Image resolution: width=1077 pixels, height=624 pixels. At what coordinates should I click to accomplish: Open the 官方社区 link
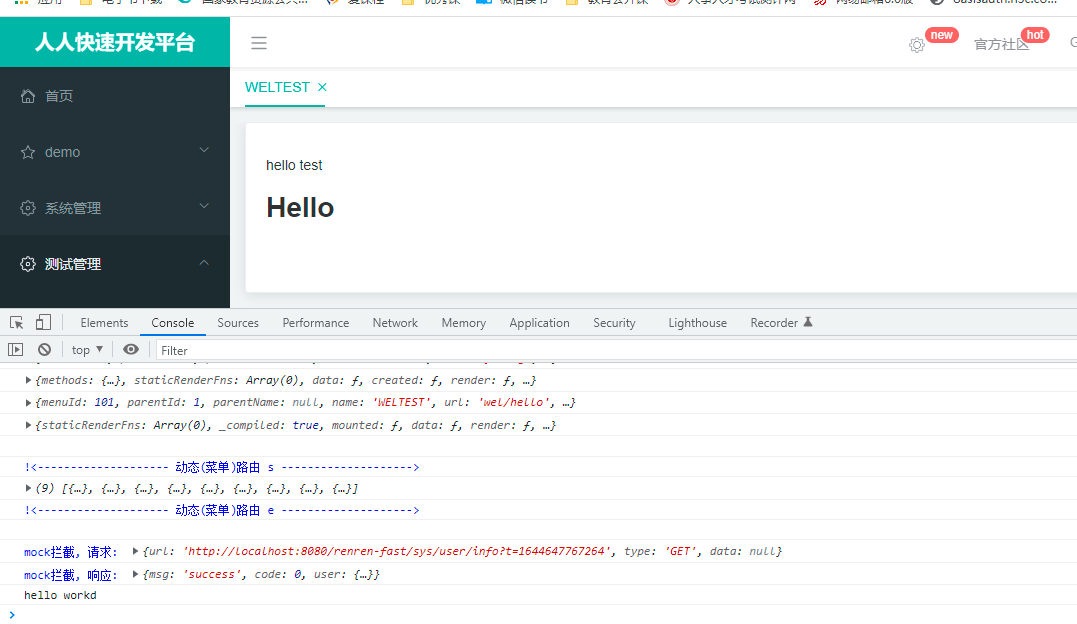tap(1001, 45)
